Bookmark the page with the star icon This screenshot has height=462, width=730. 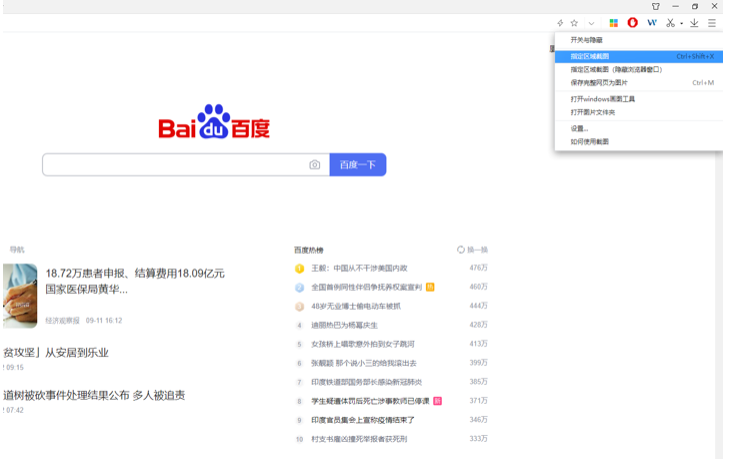575,23
